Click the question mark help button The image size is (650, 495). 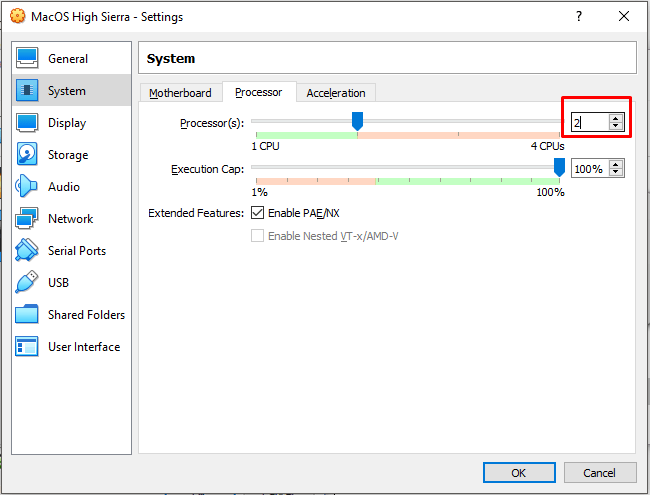tap(578, 17)
